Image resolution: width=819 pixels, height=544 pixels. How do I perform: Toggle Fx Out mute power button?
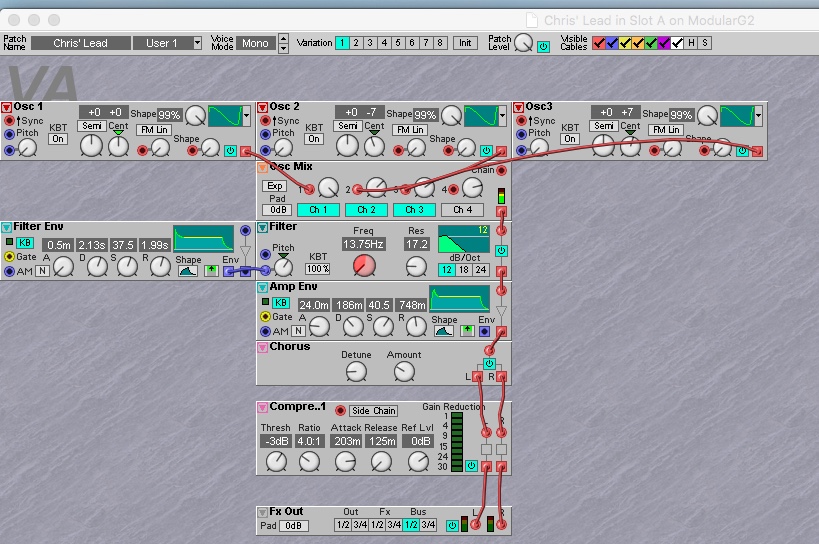pos(452,525)
